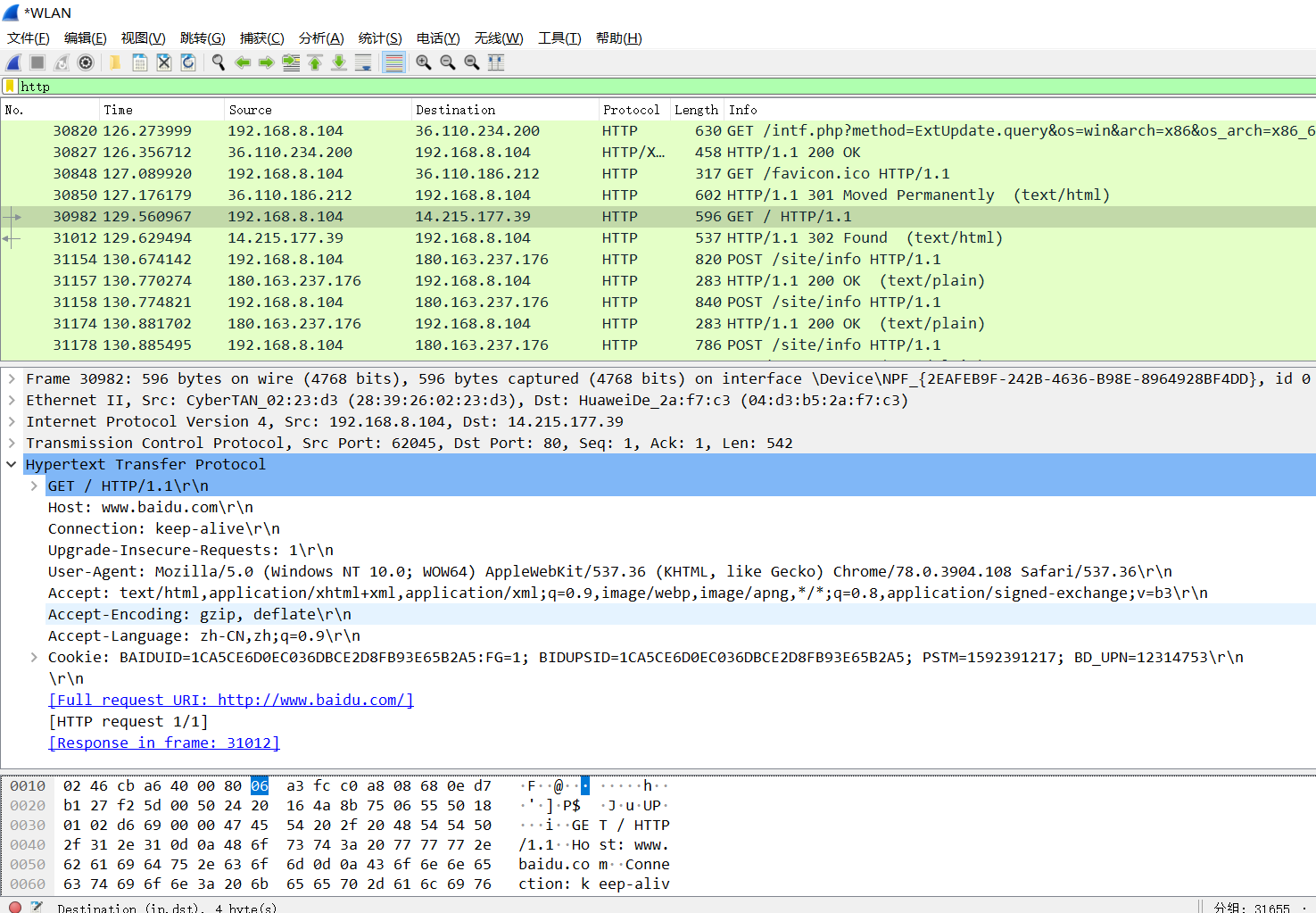
Task: Find a packet using magnifier icon
Action: [218, 62]
